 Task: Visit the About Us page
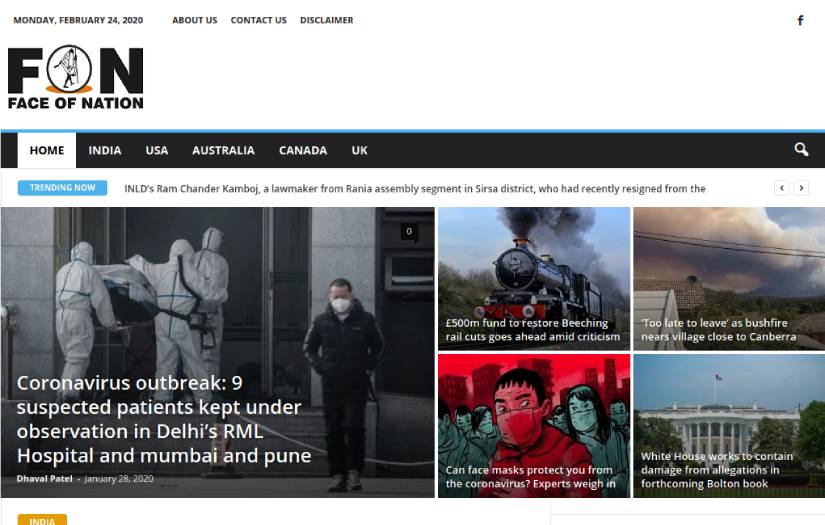[x=195, y=20]
